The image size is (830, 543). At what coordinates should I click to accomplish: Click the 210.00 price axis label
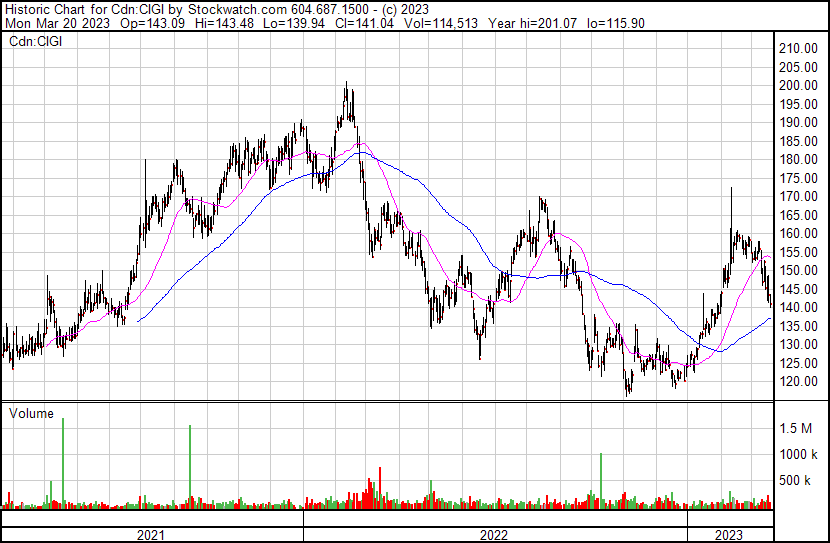[800, 49]
